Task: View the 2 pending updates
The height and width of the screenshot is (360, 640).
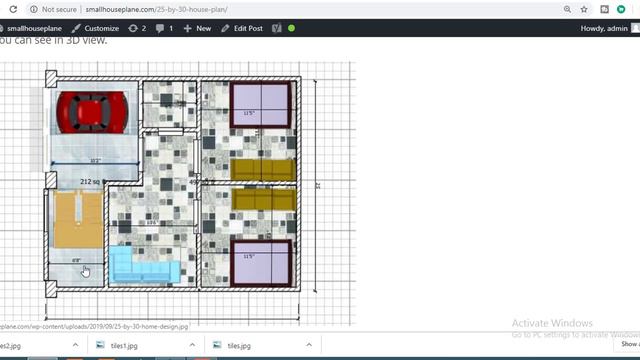Action: click(137, 28)
